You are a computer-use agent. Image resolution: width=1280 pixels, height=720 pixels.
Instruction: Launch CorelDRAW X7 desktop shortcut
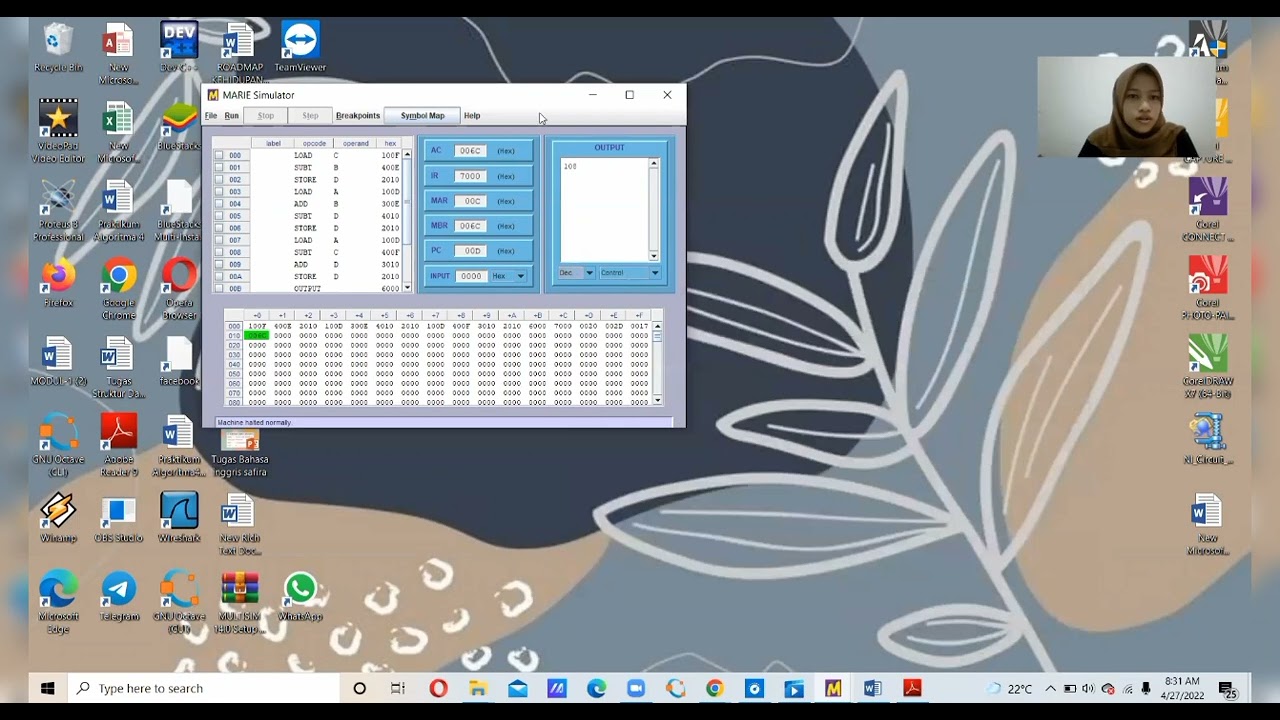[1207, 368]
